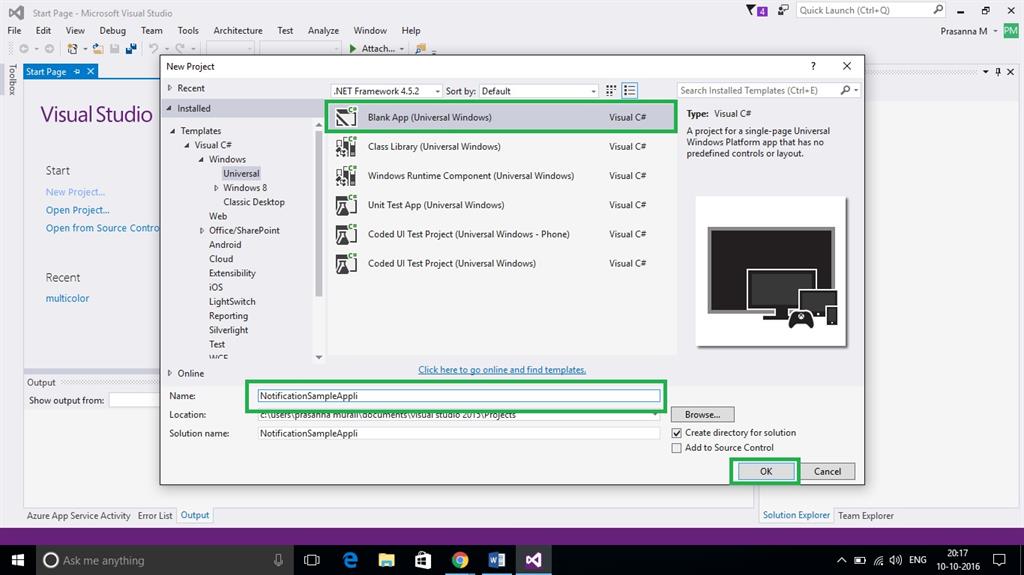Click the Attach start debugging arrow
1024x575 pixels.
[x=353, y=48]
